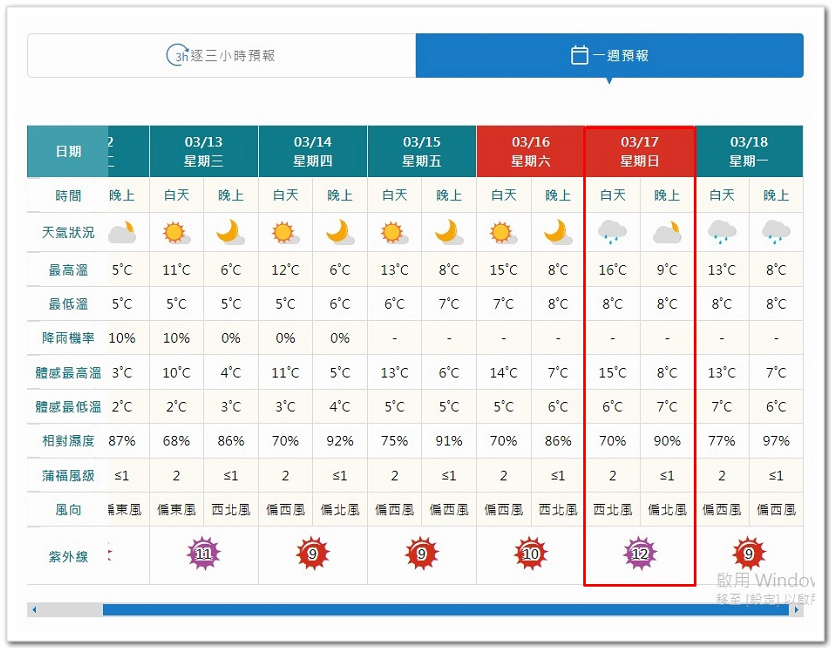This screenshot has width=831, height=648.
Task: Select the 03/18 星期一 column header
Action: pyautogui.click(x=749, y=152)
